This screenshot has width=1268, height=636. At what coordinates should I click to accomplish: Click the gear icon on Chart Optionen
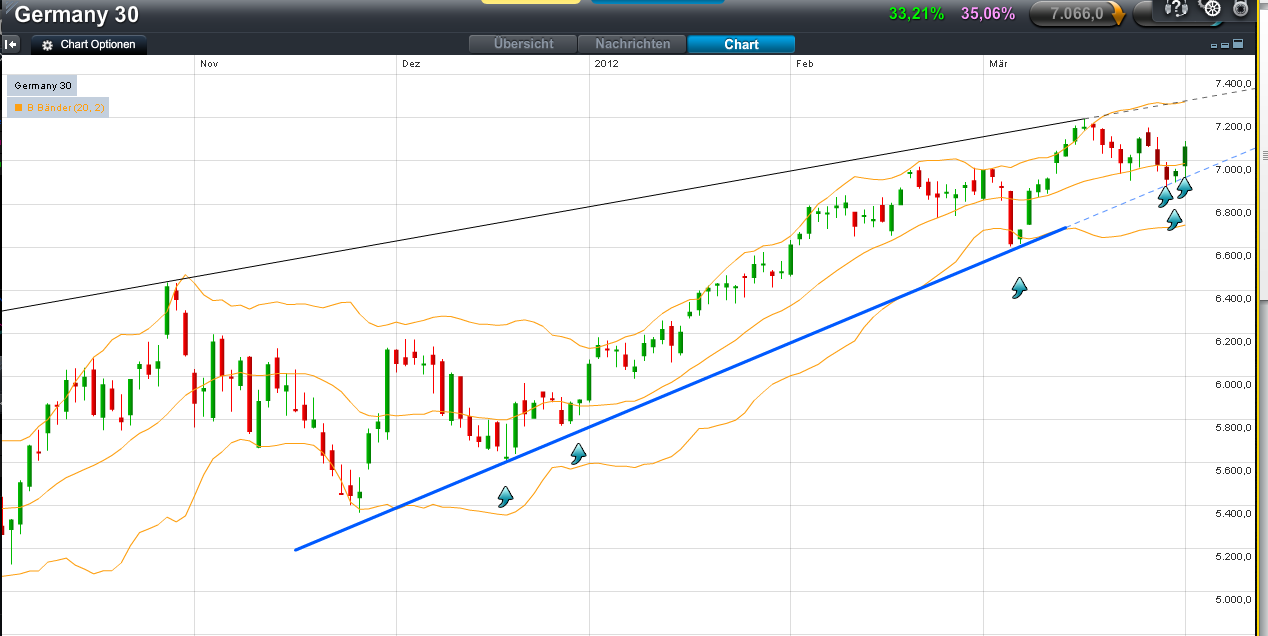pyautogui.click(x=47, y=45)
